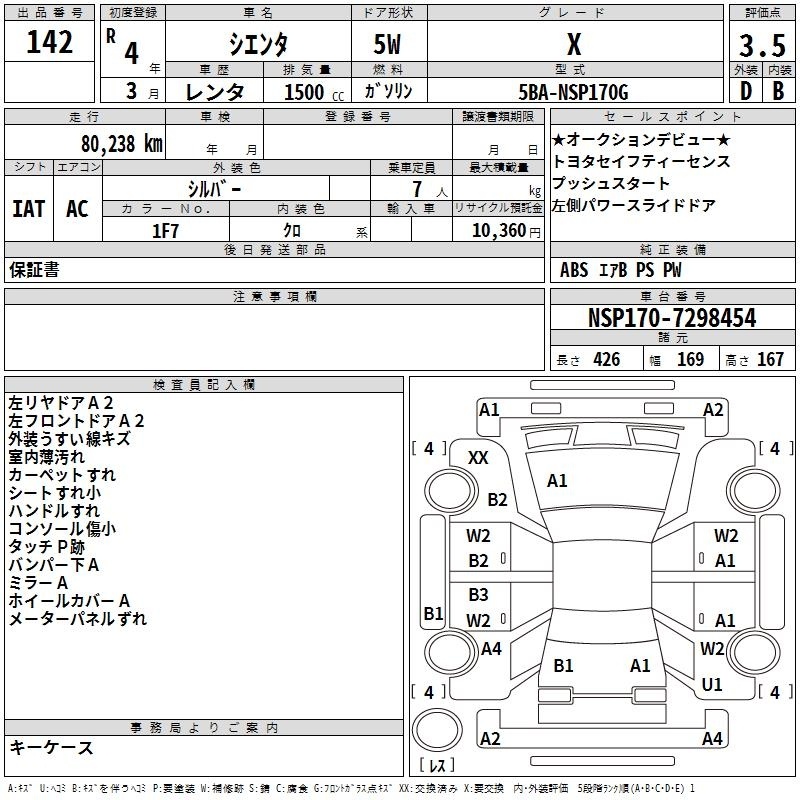This screenshot has width=800, height=800.
Task: Select the exterior color シルバー
Action: tap(214, 189)
